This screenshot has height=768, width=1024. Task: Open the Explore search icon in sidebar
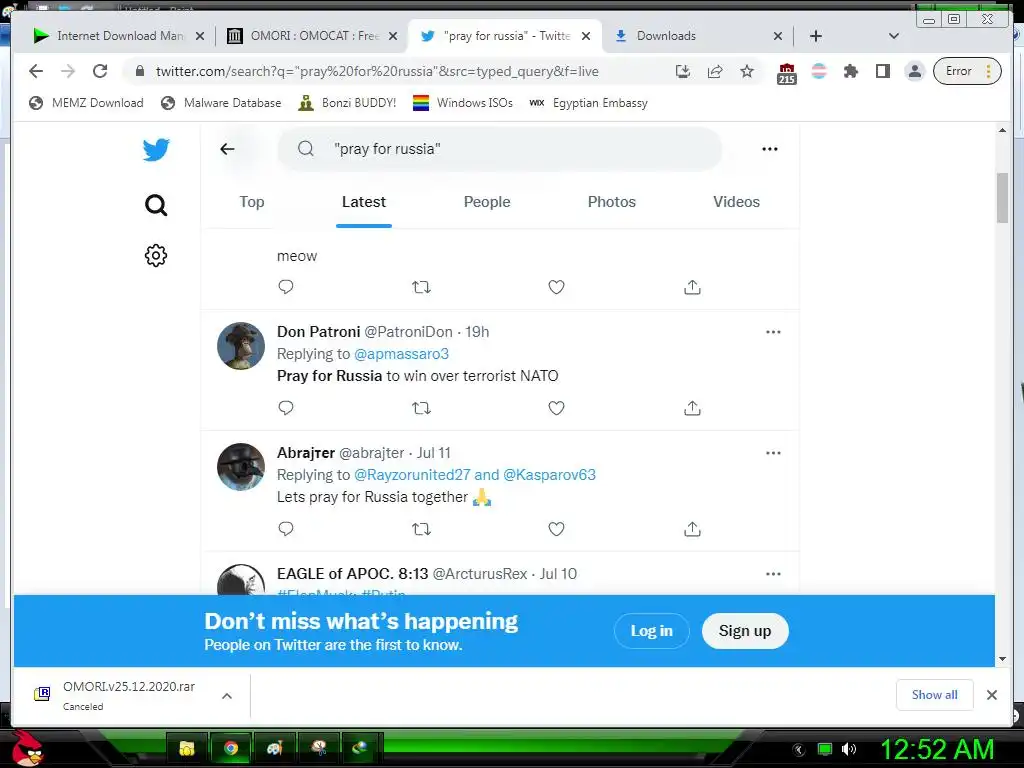click(x=156, y=205)
